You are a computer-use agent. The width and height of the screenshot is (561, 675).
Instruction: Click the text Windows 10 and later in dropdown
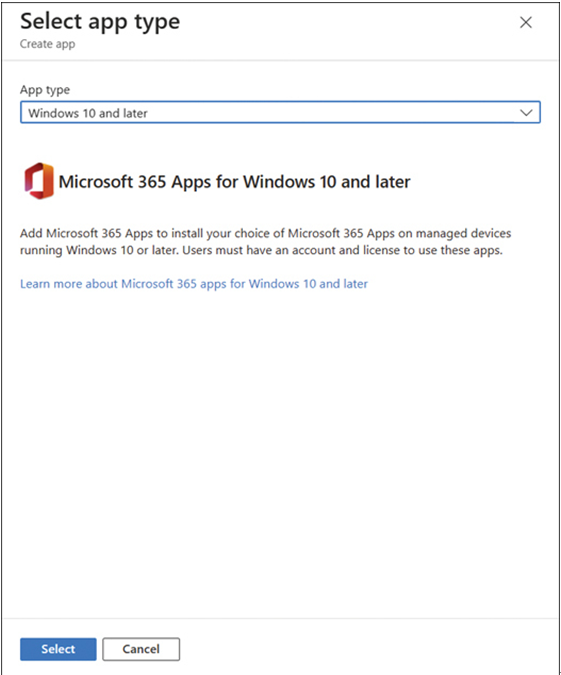point(88,113)
